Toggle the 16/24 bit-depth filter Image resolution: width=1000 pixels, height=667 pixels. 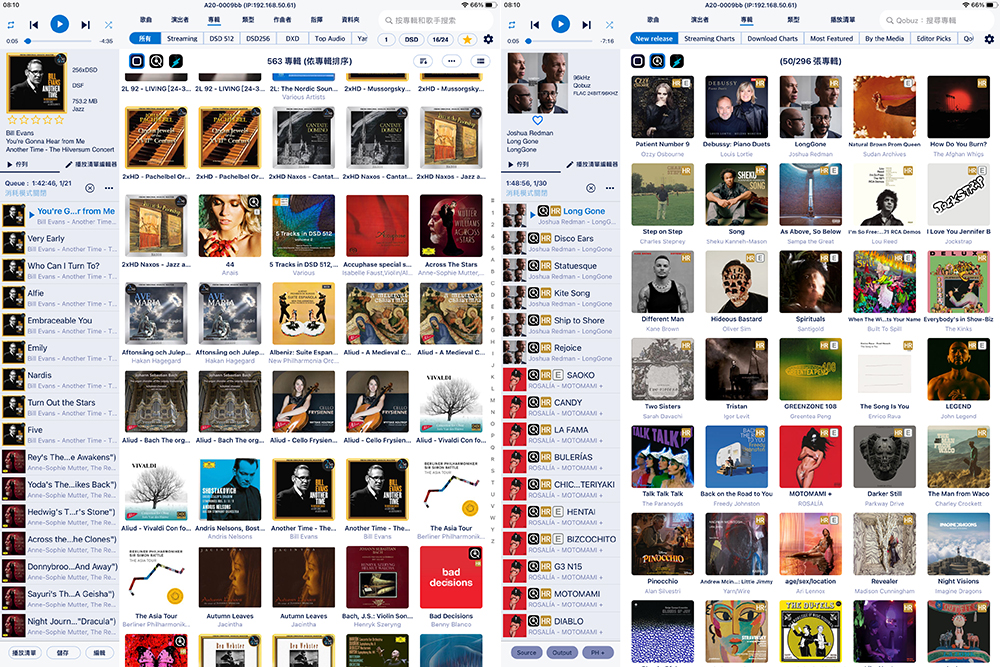click(x=440, y=39)
